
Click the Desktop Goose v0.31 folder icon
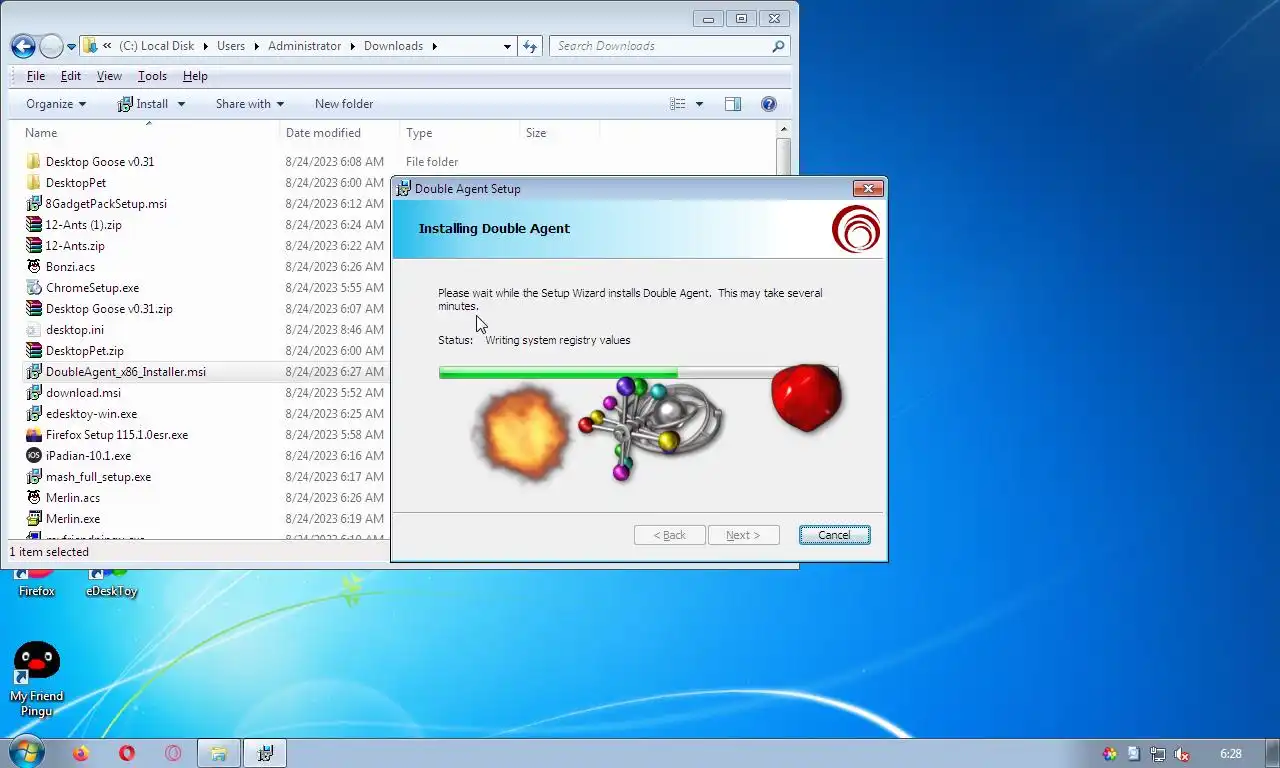(33, 161)
